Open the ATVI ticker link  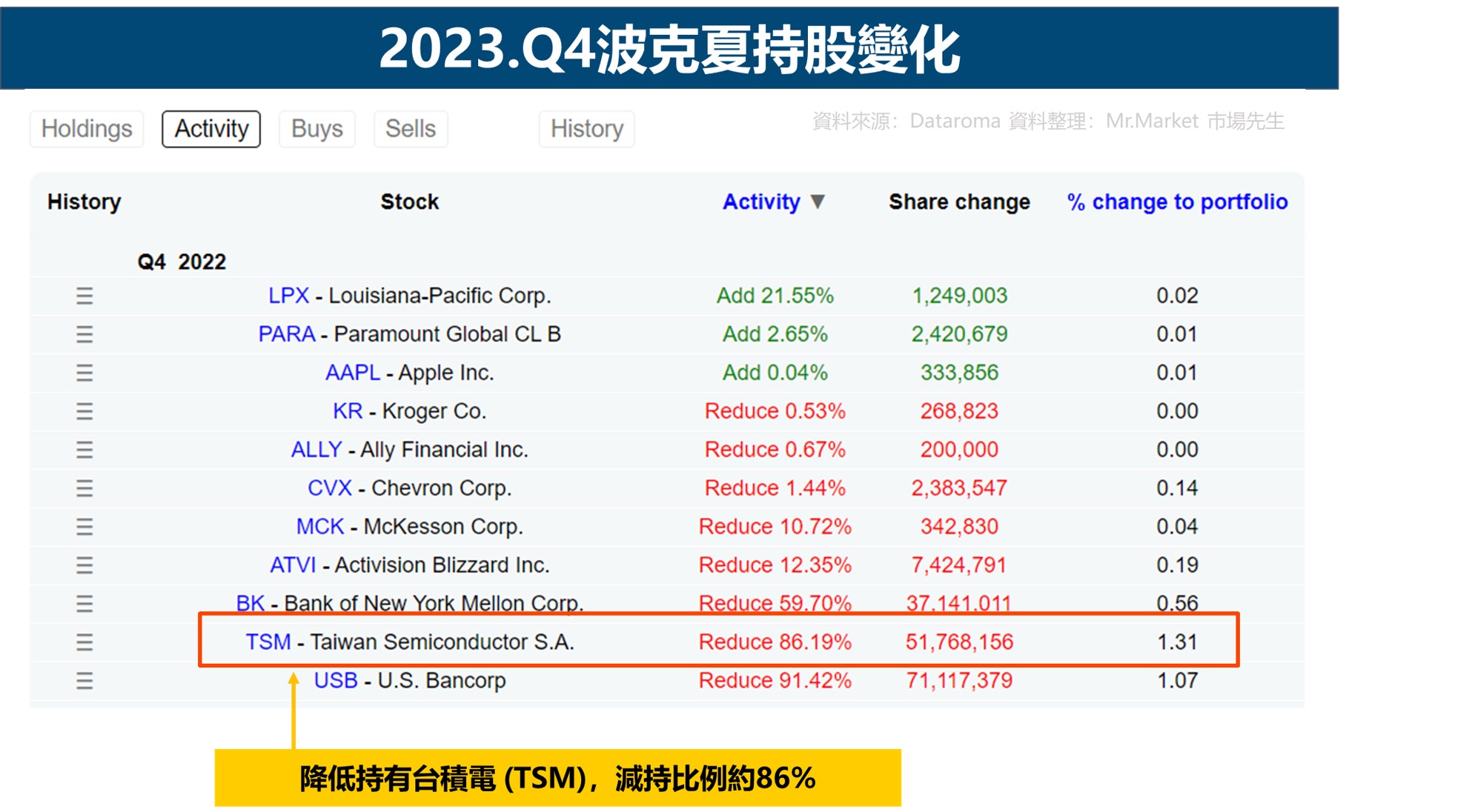pos(293,565)
